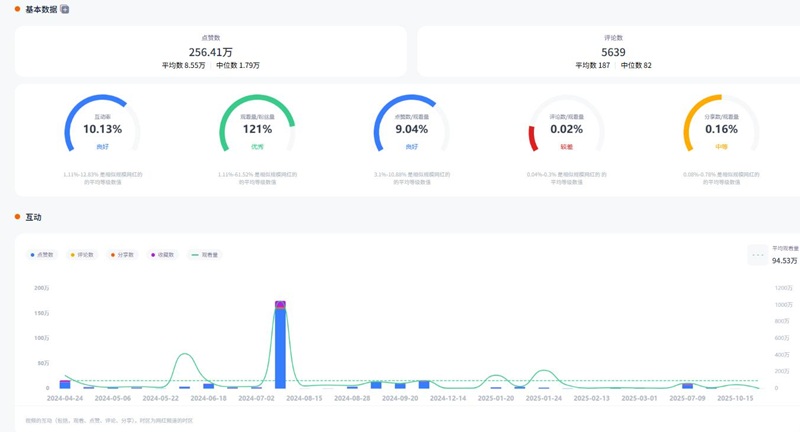Click the copy icon beside 基本数据
The height and width of the screenshot is (432, 800).
(65, 9)
